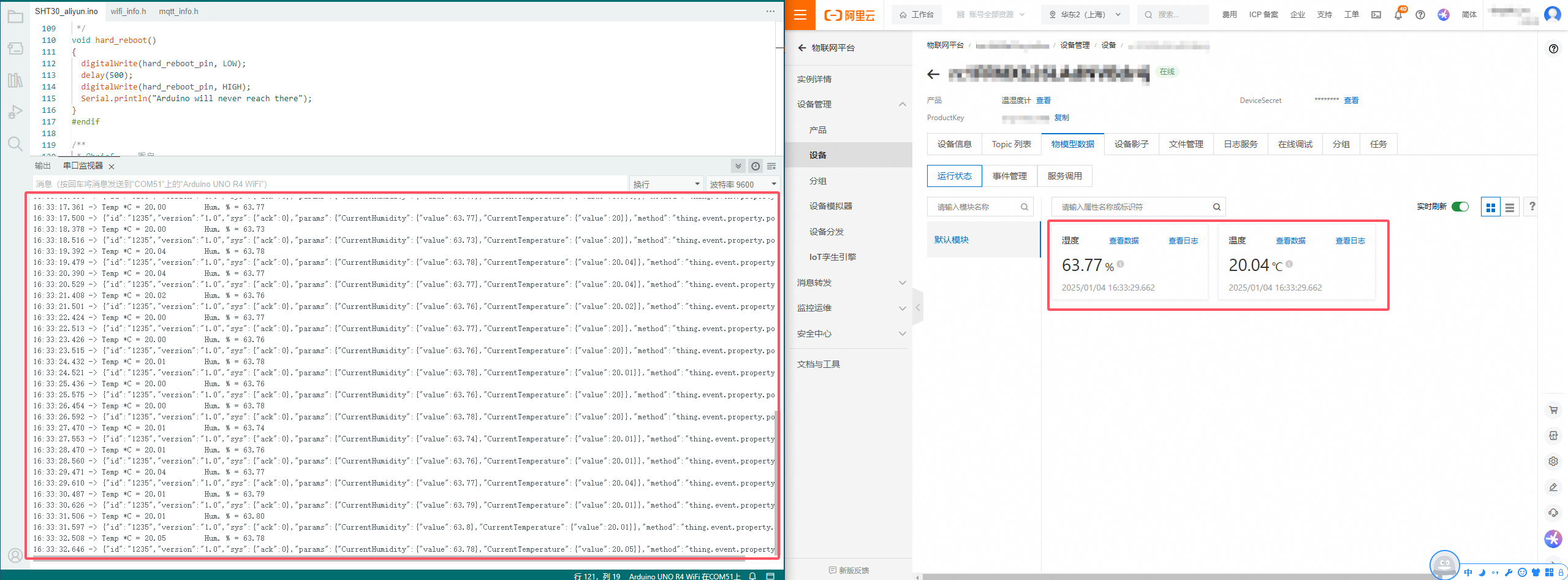The image size is (1568, 580).
Task: Click 查看日志 link for 温度
Action: coord(1350,241)
